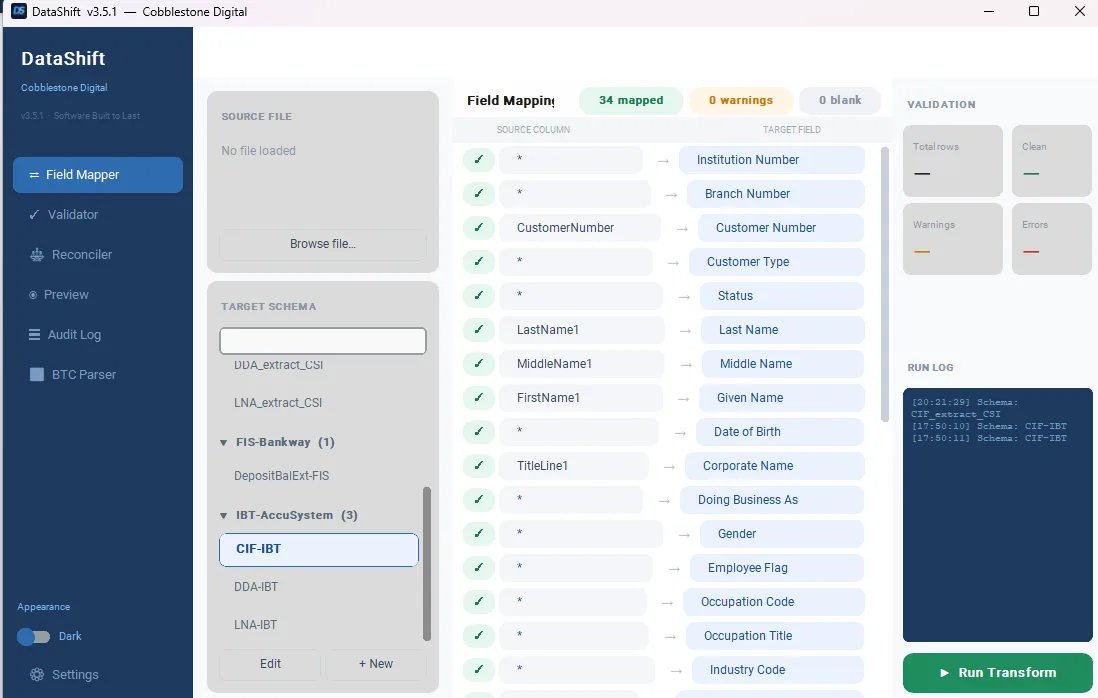Viewport: 1098px width, 698px height.
Task: Click check icon of Industry Code row
Action: coord(479,669)
